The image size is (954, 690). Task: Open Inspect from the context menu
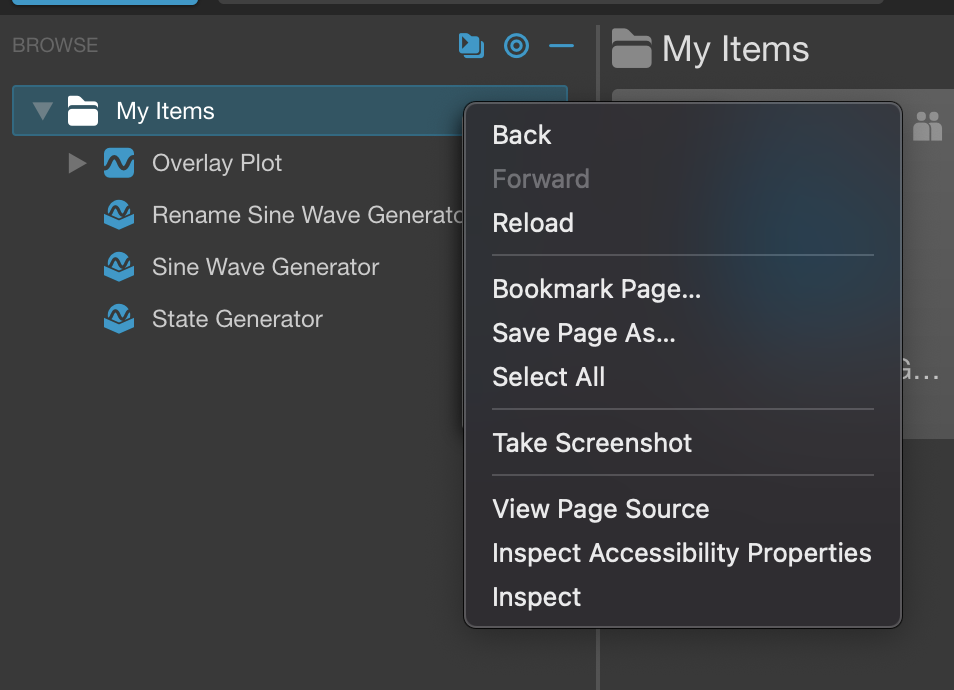click(x=536, y=597)
